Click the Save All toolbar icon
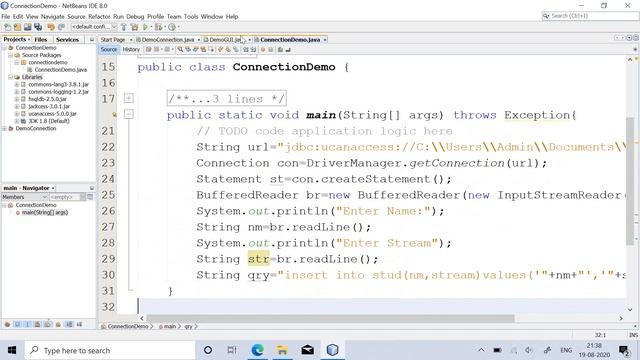This screenshot has height=360, width=640. coord(38,27)
